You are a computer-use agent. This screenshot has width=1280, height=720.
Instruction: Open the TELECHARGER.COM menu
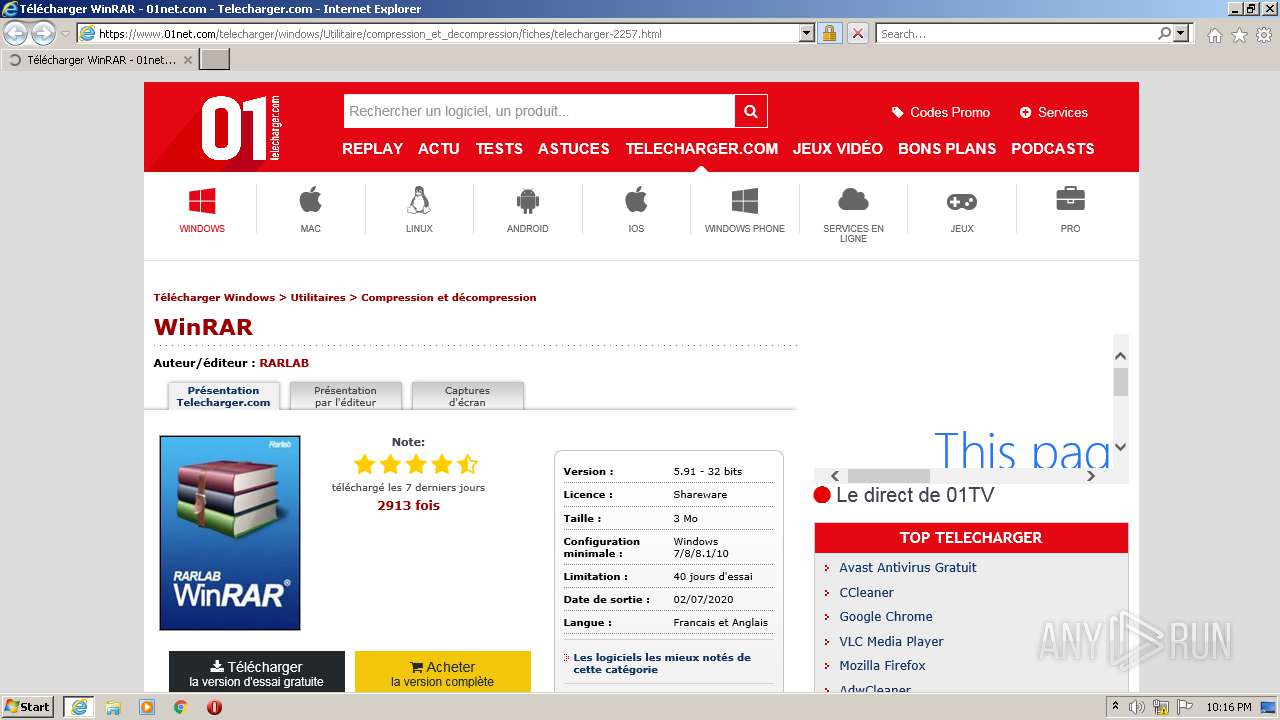(x=702, y=148)
